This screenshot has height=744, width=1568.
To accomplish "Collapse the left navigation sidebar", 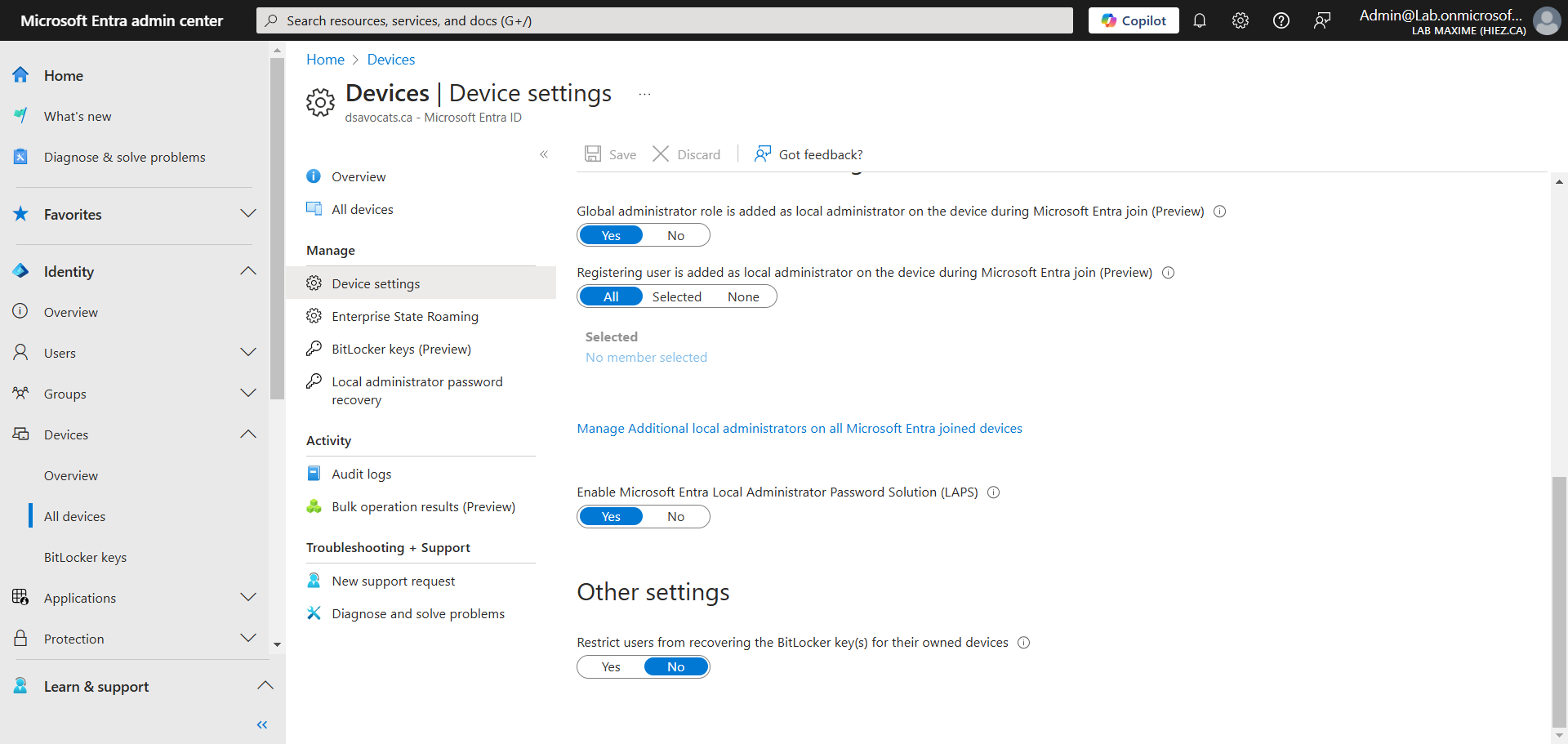I will pyautogui.click(x=262, y=724).
